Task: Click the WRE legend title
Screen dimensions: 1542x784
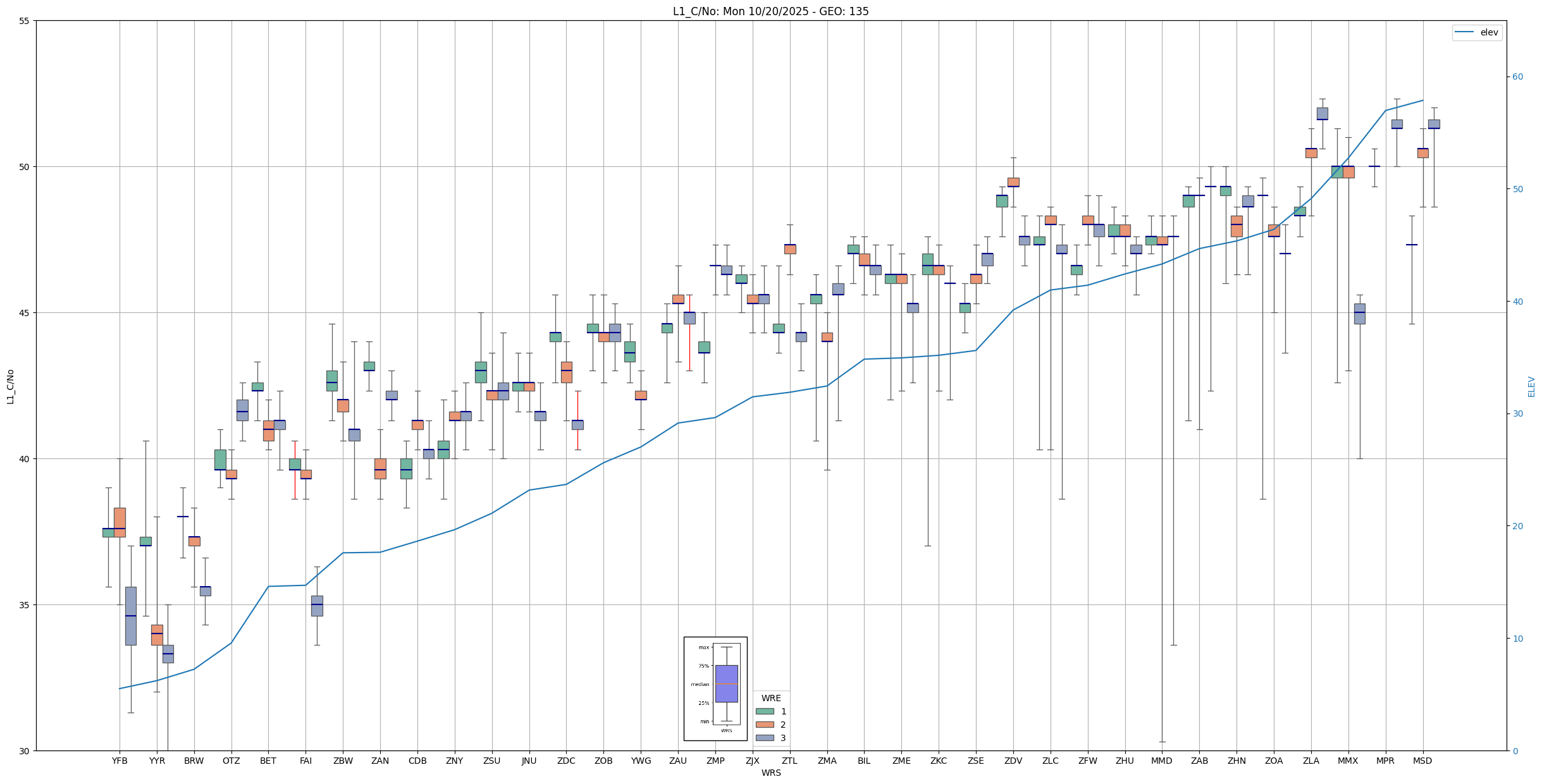Action: coord(770,698)
